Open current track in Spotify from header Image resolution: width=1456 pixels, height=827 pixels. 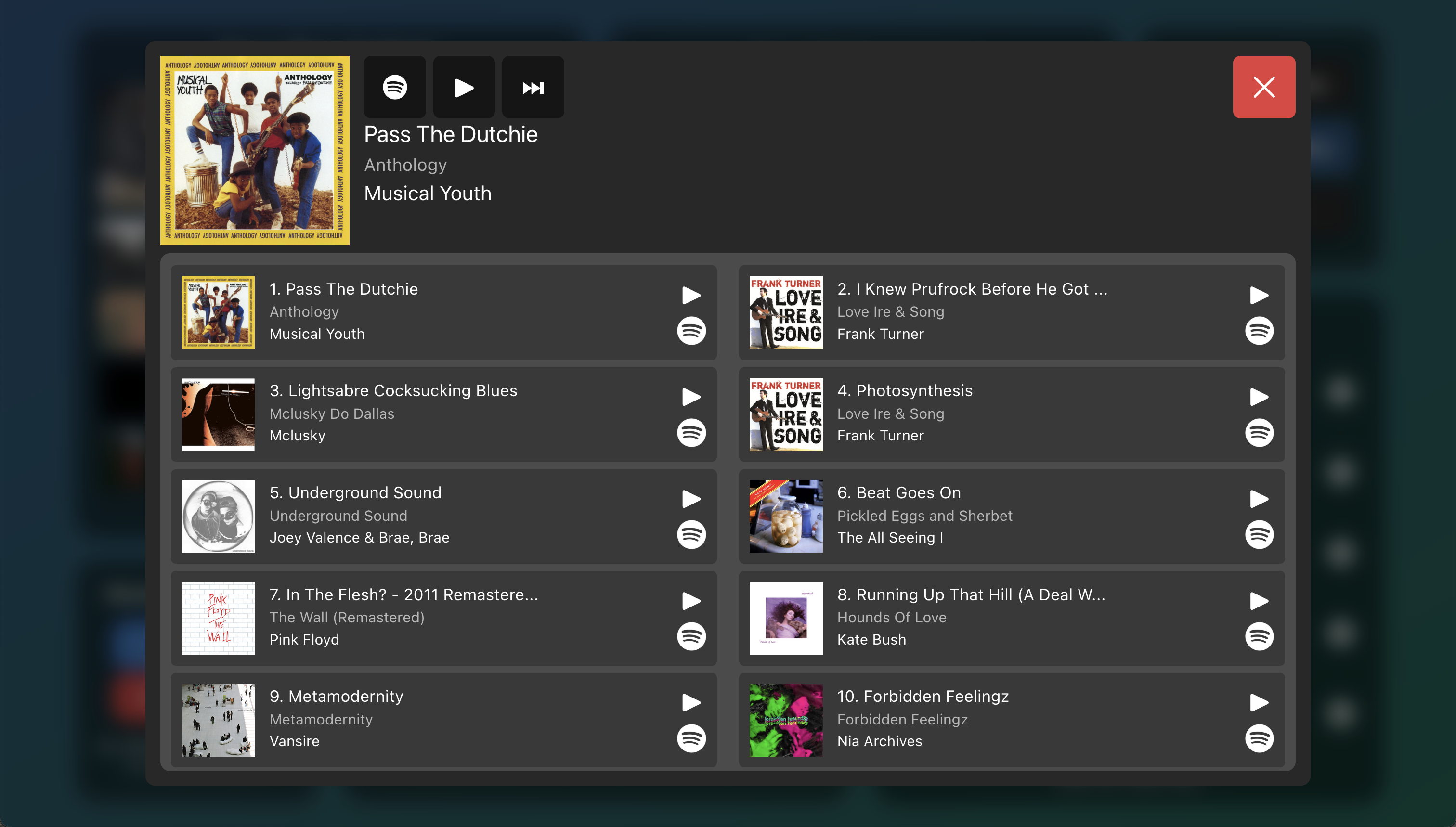click(x=395, y=87)
